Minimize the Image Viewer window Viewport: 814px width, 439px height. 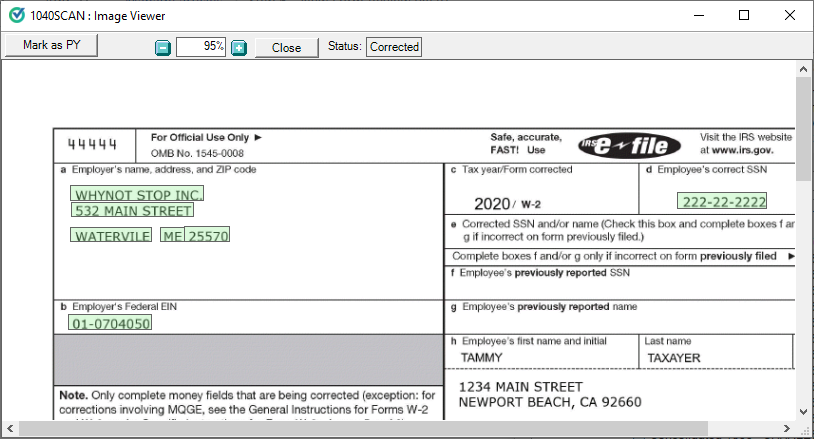click(x=697, y=15)
